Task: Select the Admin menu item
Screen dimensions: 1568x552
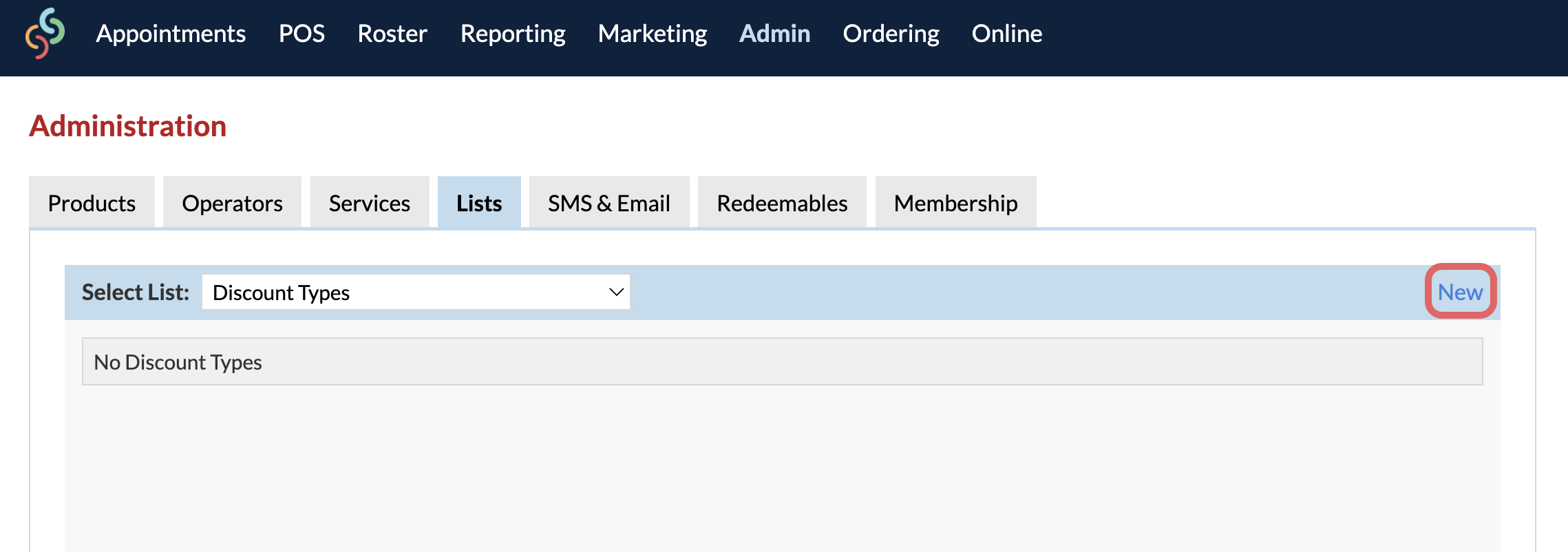Action: point(774,34)
